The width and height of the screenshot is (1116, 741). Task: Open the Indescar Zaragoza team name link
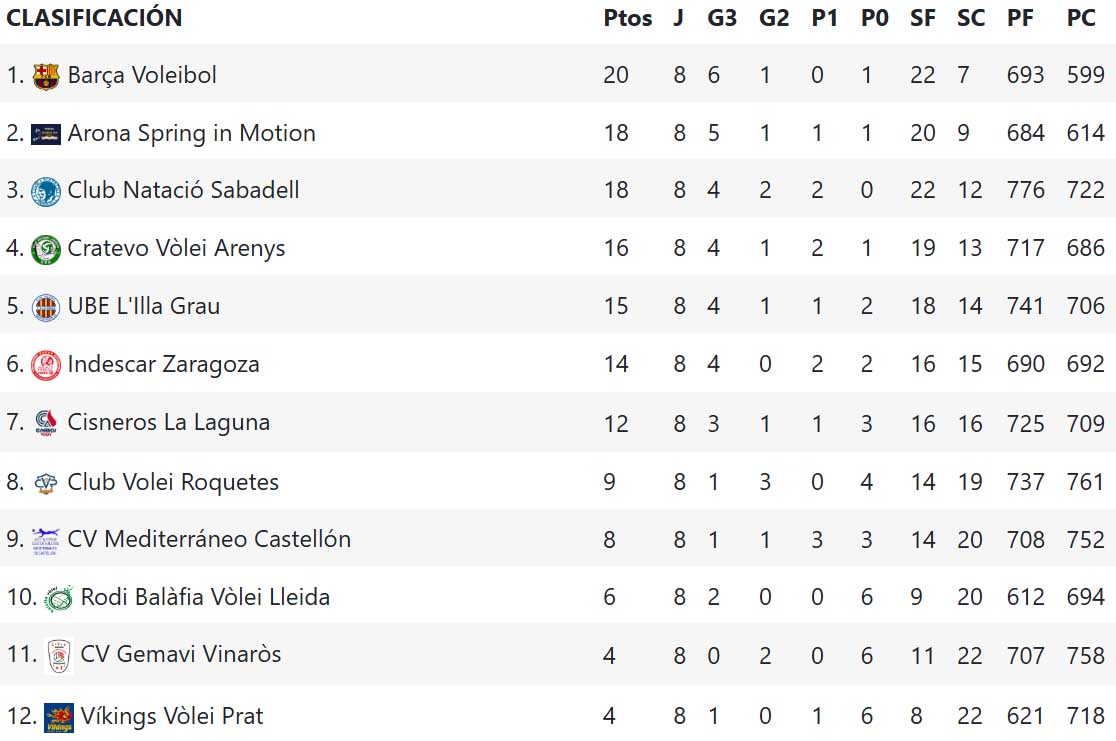click(x=163, y=364)
